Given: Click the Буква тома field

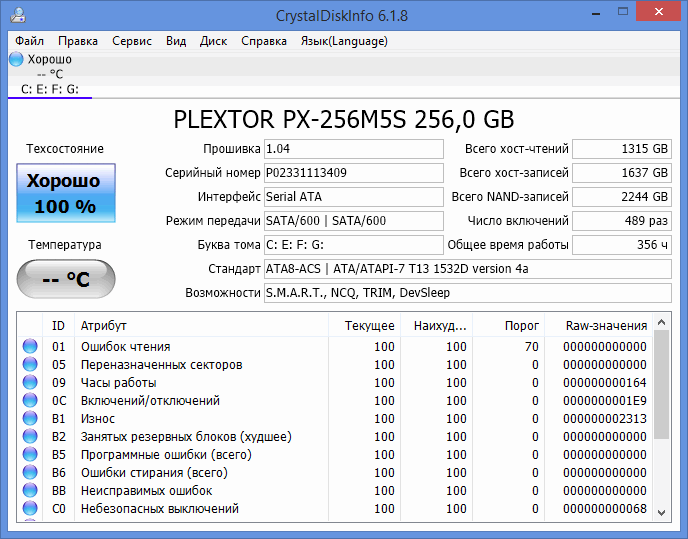Looking at the screenshot, I should coord(354,244).
